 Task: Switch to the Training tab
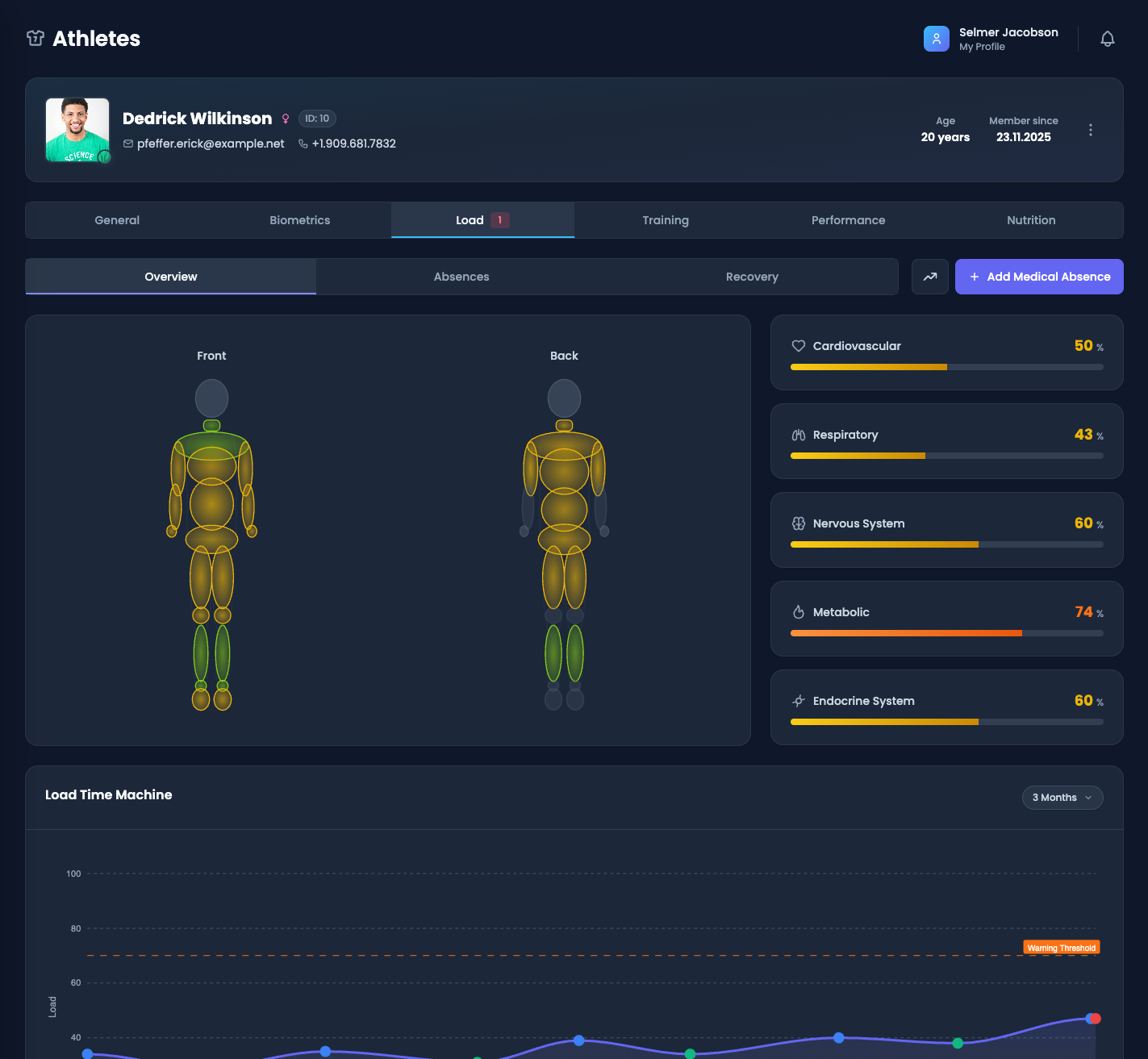click(666, 219)
